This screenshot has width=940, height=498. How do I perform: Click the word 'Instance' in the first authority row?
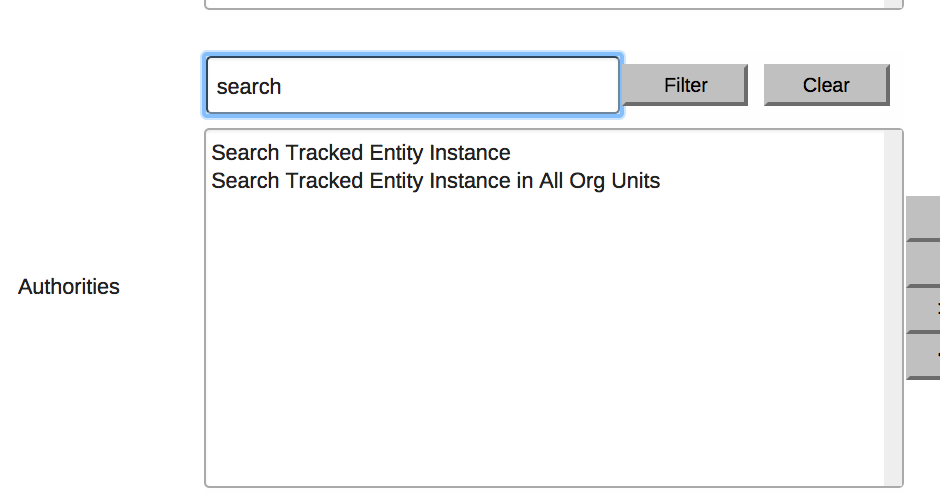(470, 153)
